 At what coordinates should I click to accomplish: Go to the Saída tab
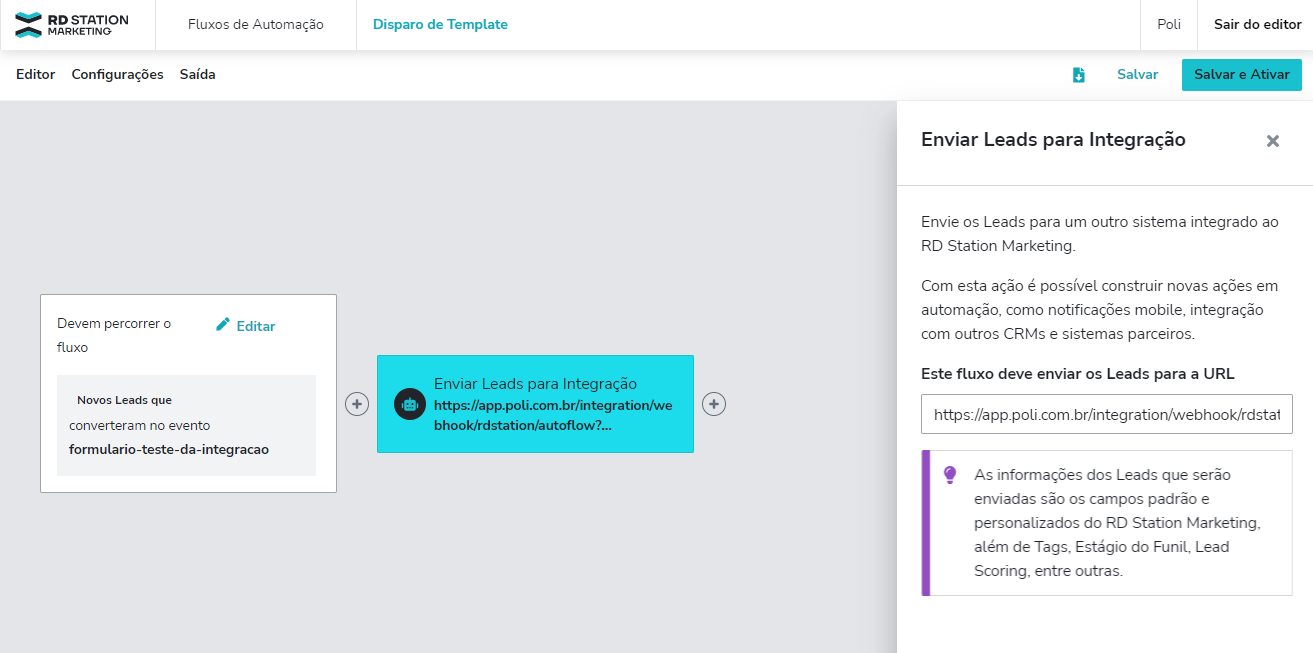coord(197,75)
